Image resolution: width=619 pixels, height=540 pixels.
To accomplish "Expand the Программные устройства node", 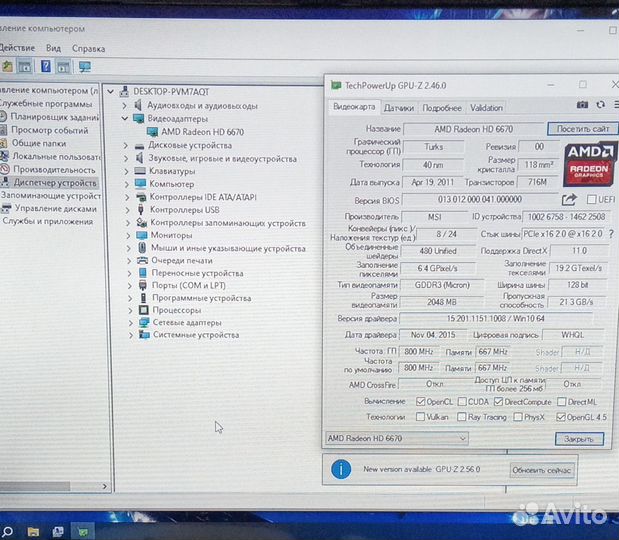I will [130, 298].
